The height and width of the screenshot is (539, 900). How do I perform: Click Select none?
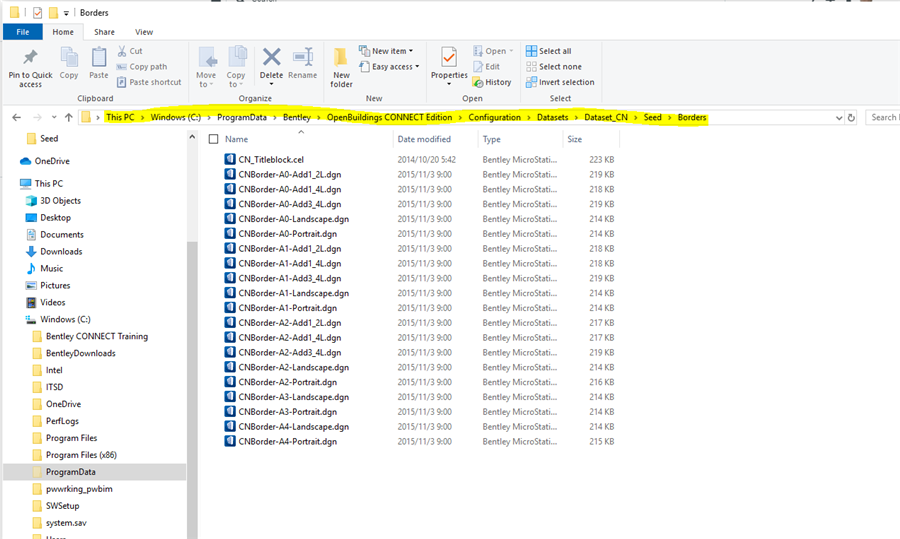(x=554, y=67)
